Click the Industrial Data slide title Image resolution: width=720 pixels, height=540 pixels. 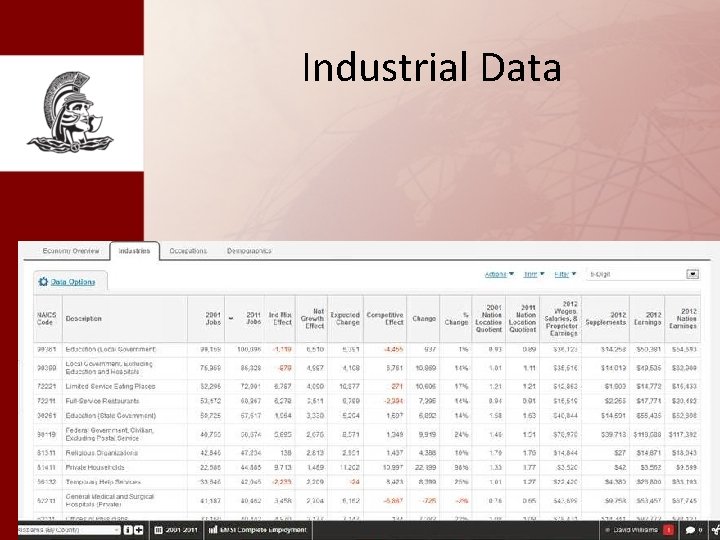point(432,68)
